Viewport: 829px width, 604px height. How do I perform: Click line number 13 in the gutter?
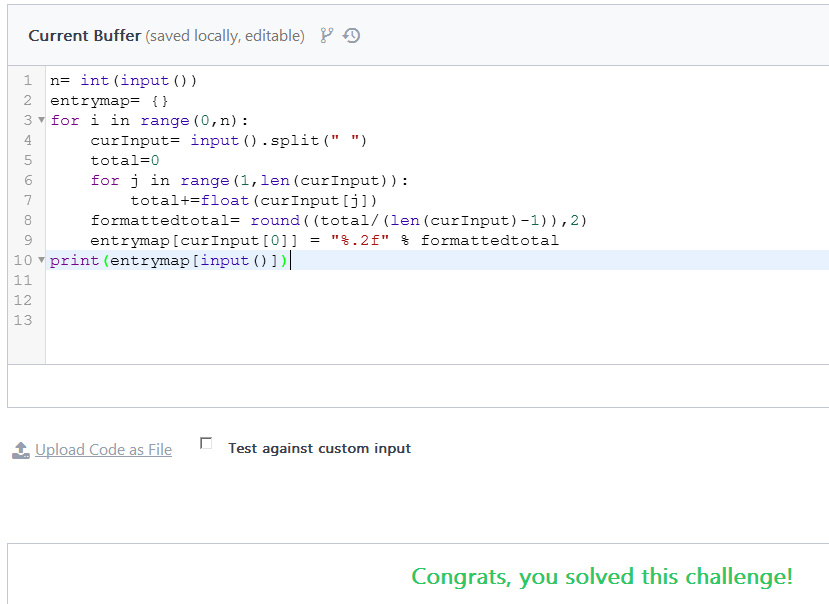[x=23, y=320]
